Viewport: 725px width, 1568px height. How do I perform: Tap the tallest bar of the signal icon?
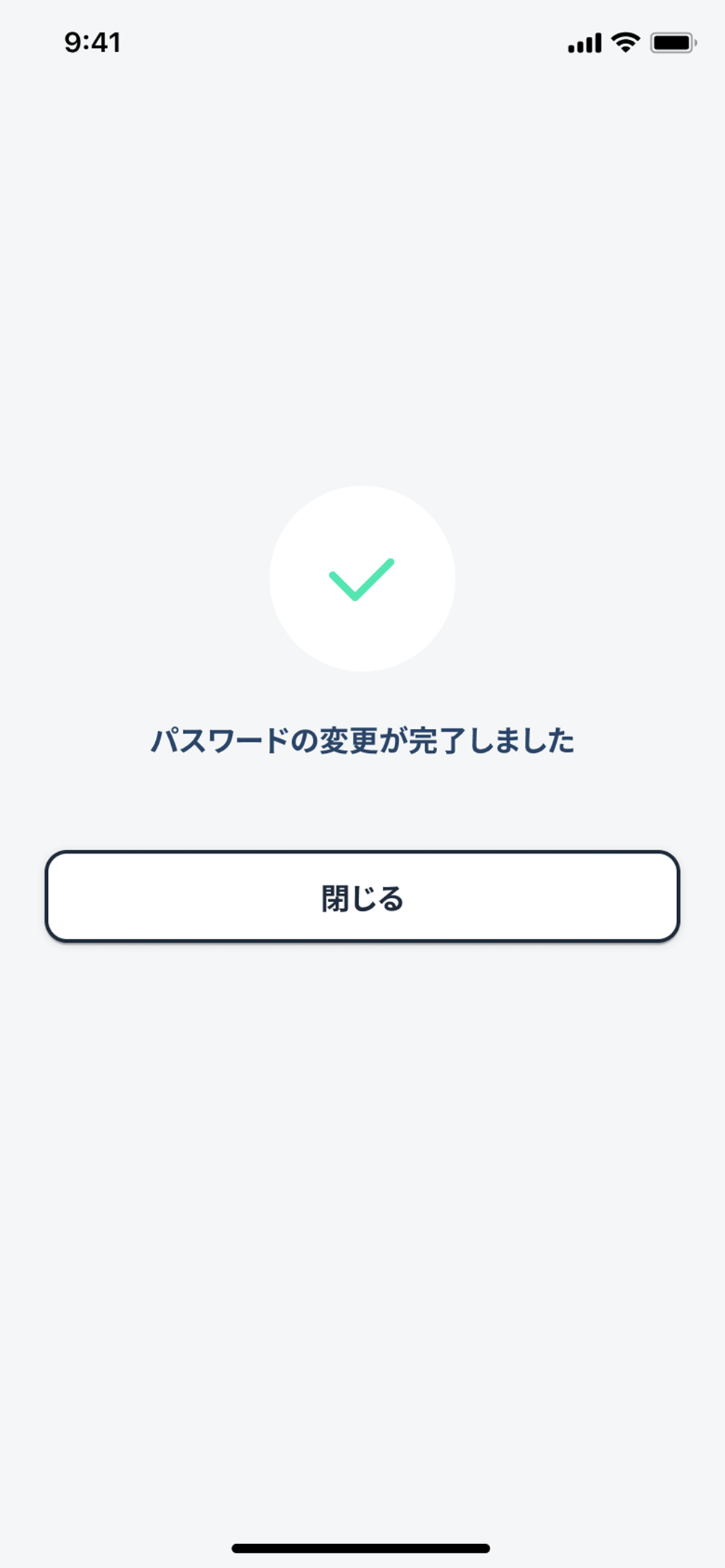[598, 43]
